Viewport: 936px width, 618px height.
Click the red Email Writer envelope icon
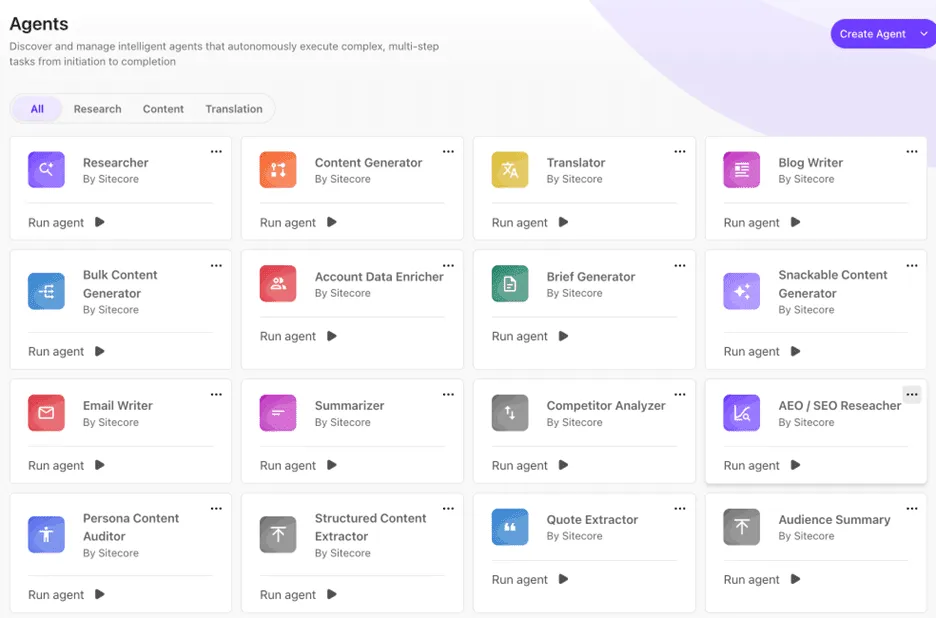[46, 413]
